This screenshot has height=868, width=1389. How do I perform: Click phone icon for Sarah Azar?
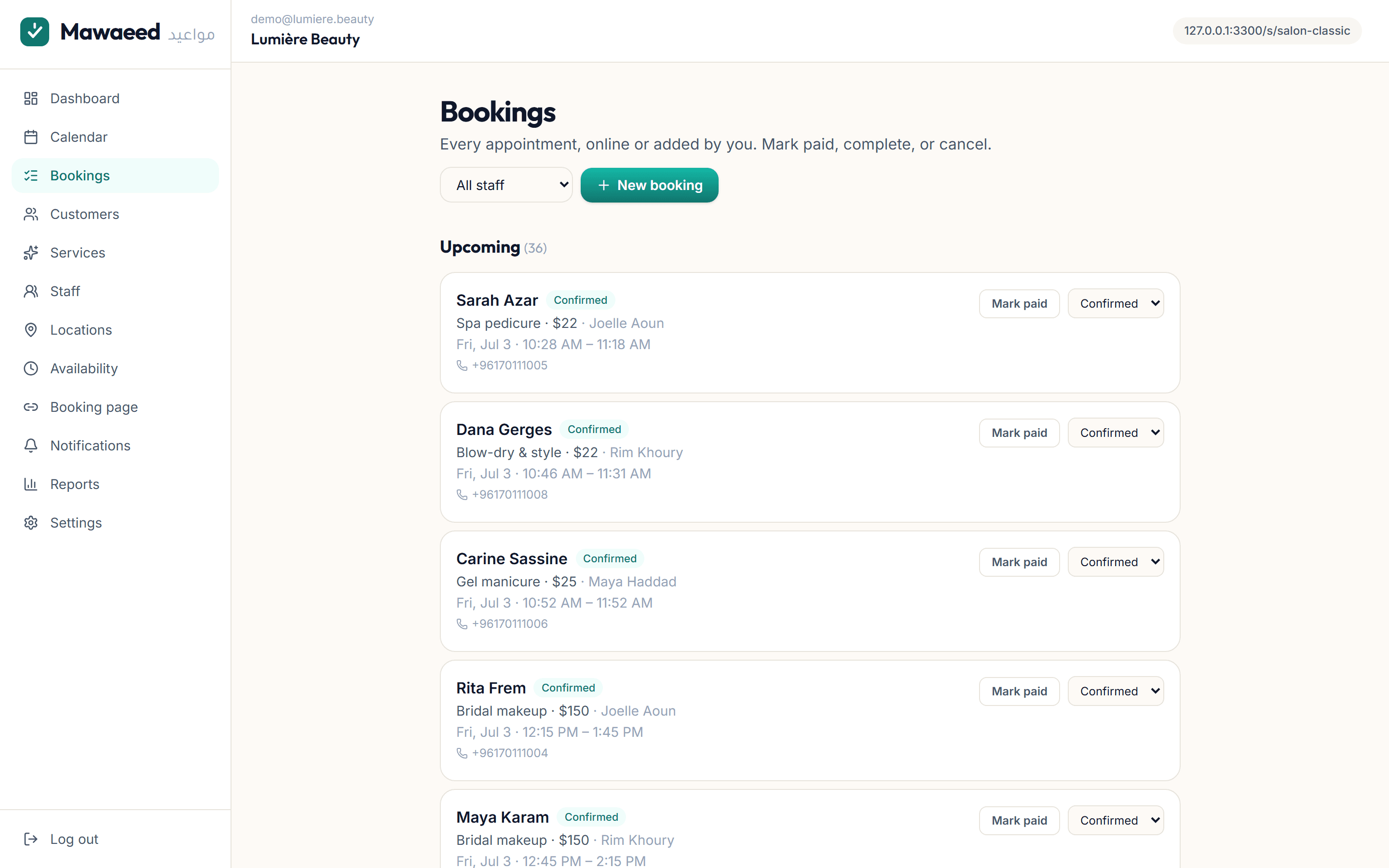pyautogui.click(x=462, y=365)
